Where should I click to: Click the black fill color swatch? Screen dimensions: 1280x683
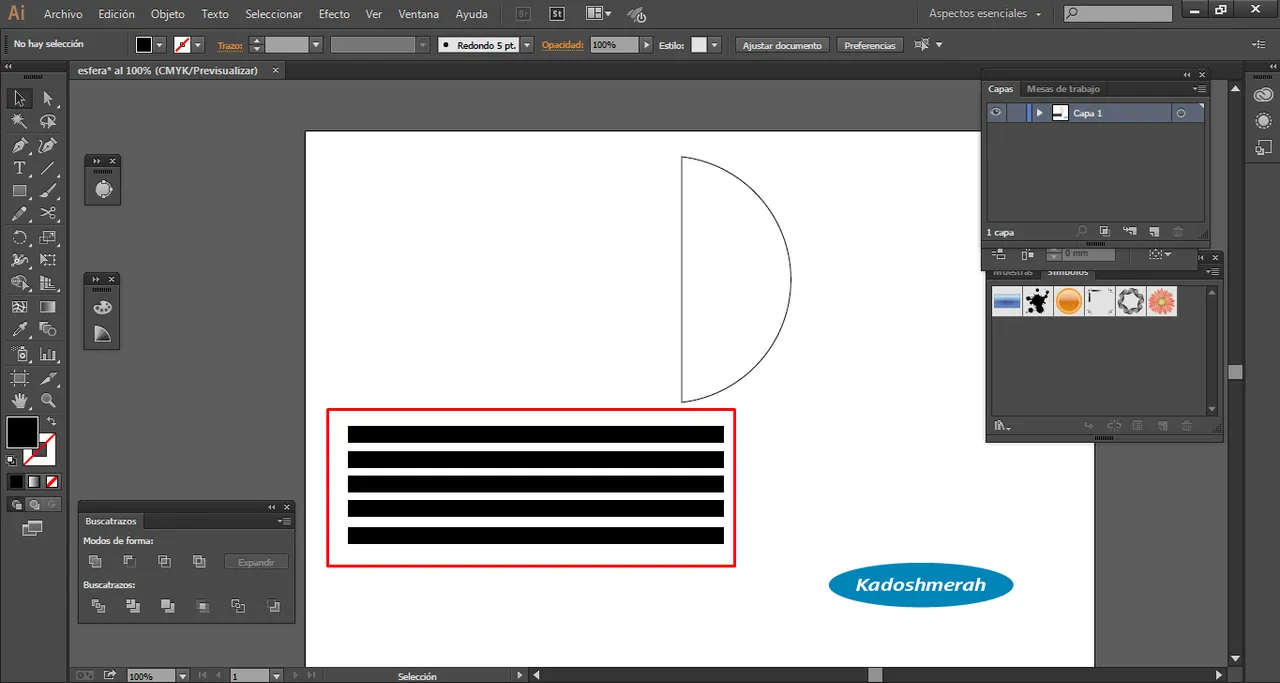click(x=21, y=432)
